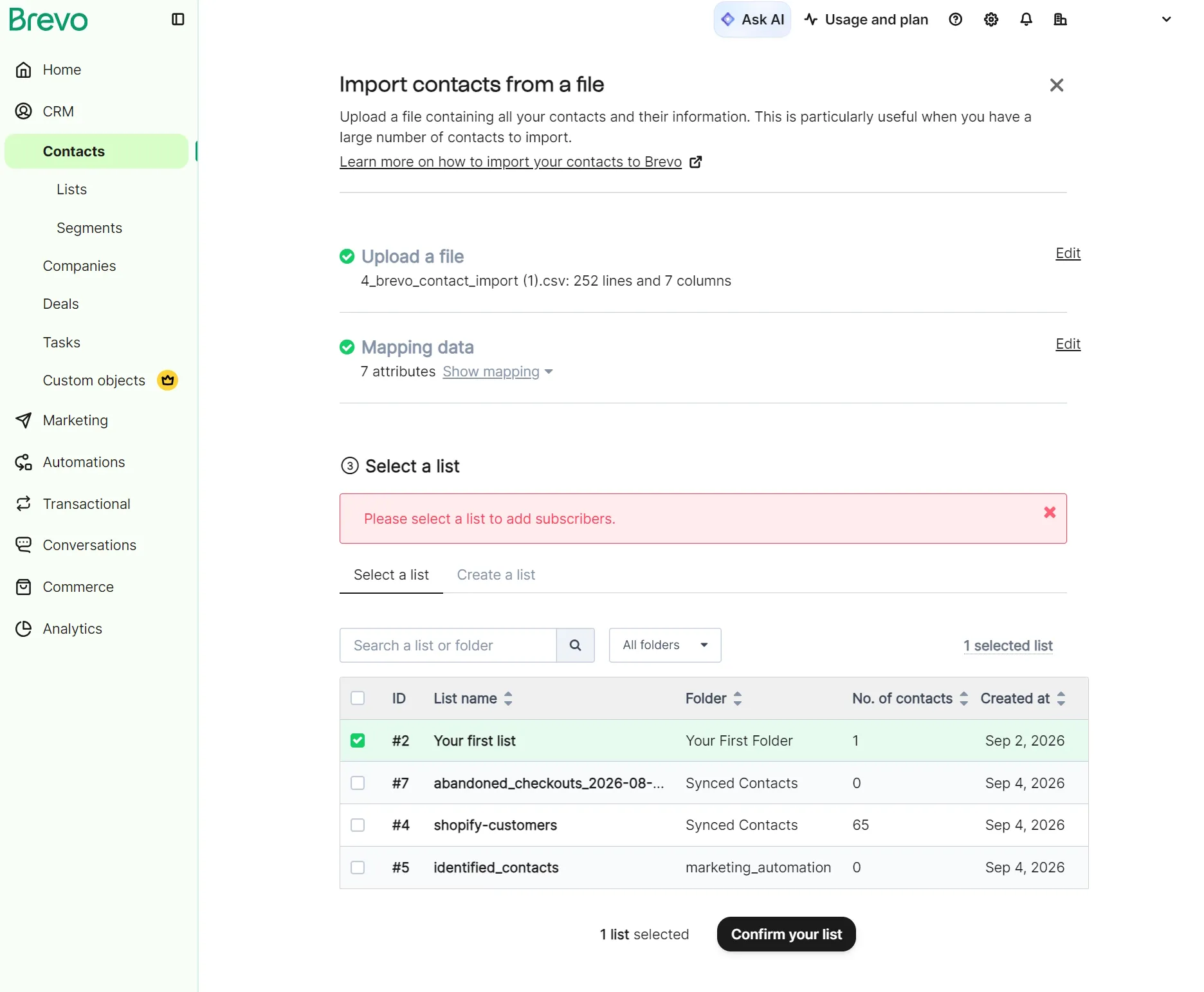The image size is (1204, 992).
Task: Click Confirm your list button
Action: 786,934
